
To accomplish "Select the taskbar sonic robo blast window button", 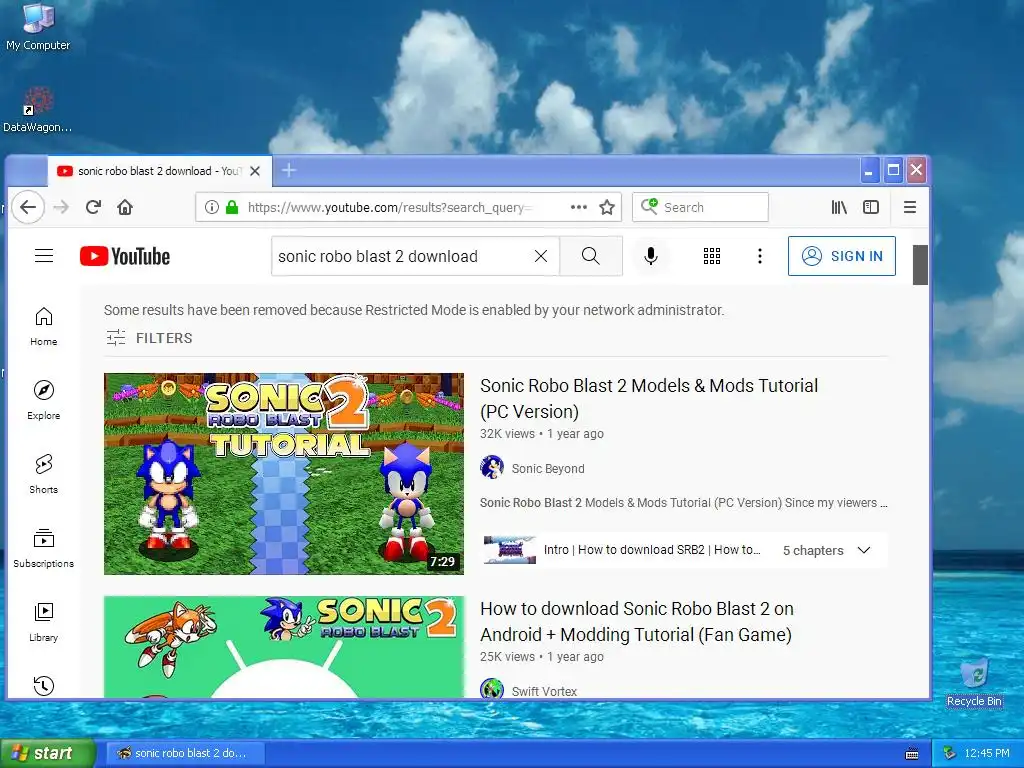I will point(185,753).
